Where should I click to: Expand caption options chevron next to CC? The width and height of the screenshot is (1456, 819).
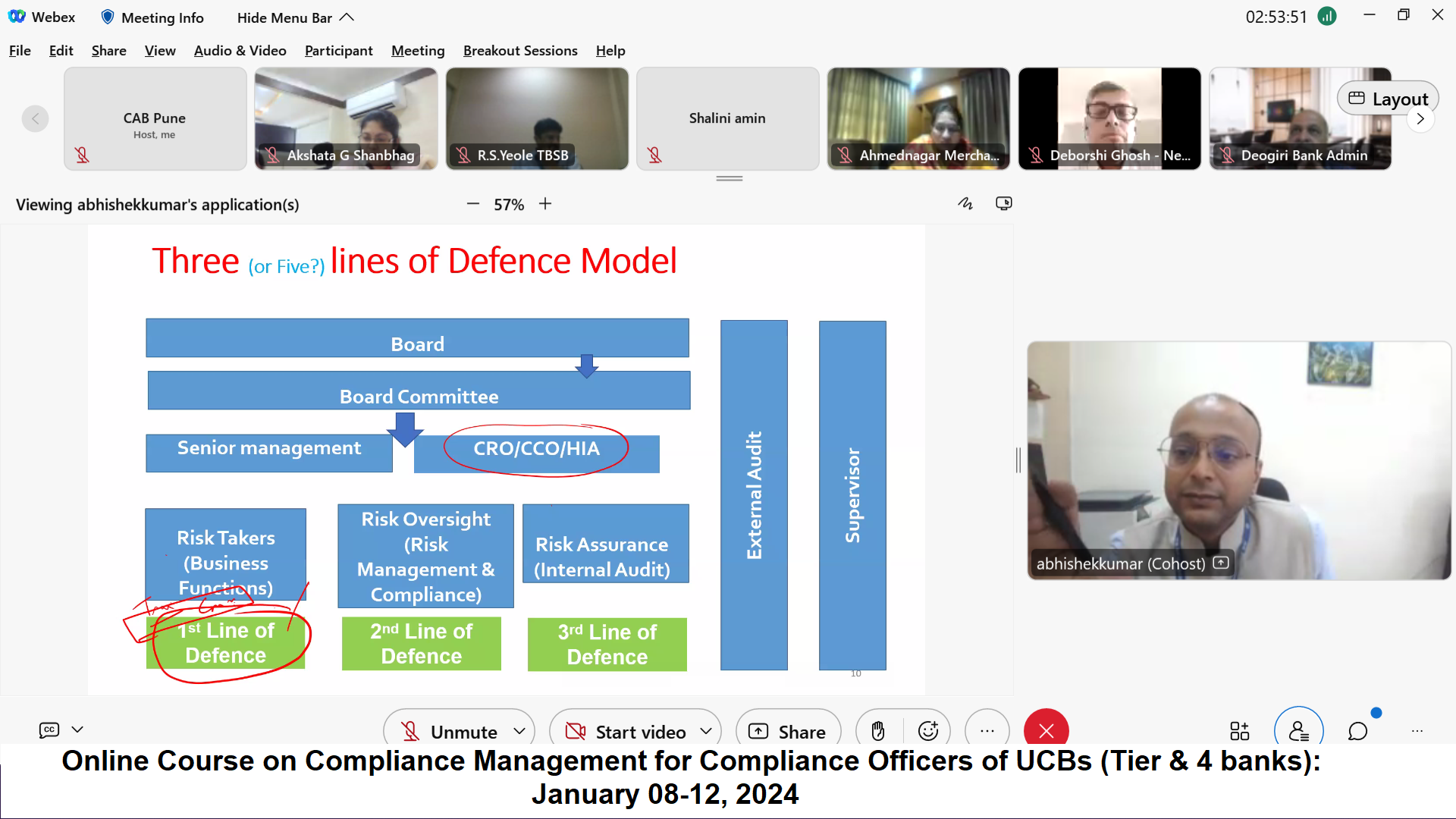click(77, 730)
